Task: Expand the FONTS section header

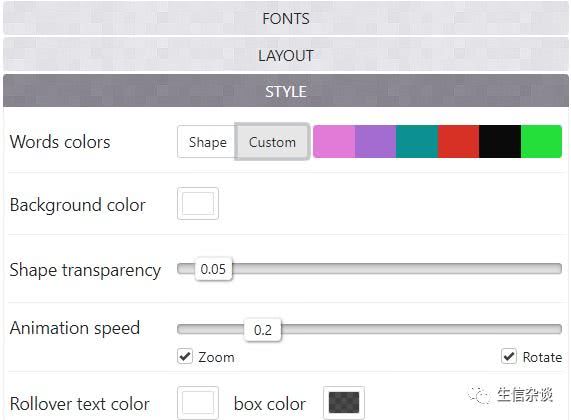Action: click(286, 18)
